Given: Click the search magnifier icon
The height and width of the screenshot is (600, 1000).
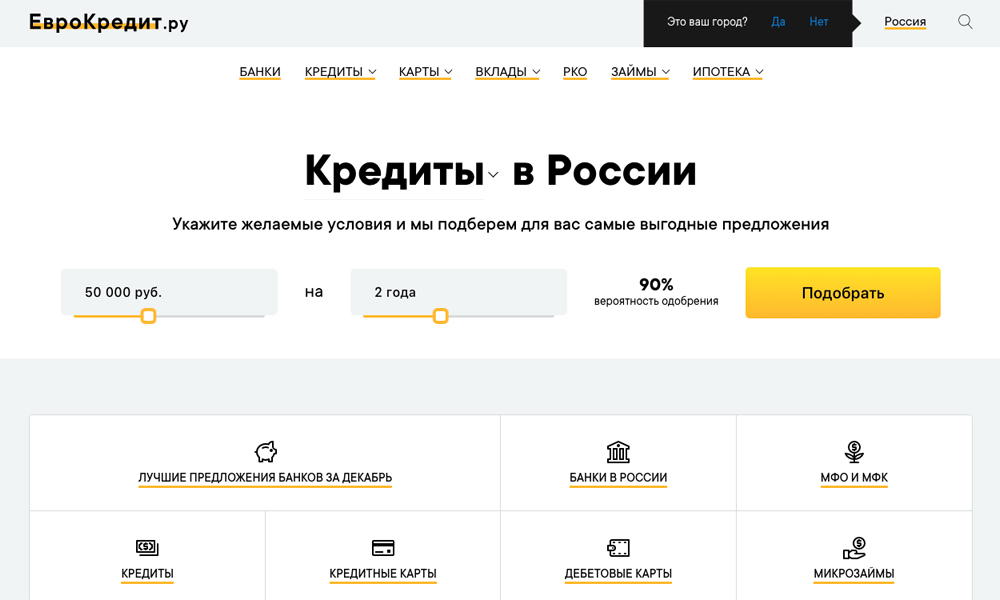Looking at the screenshot, I should point(965,22).
